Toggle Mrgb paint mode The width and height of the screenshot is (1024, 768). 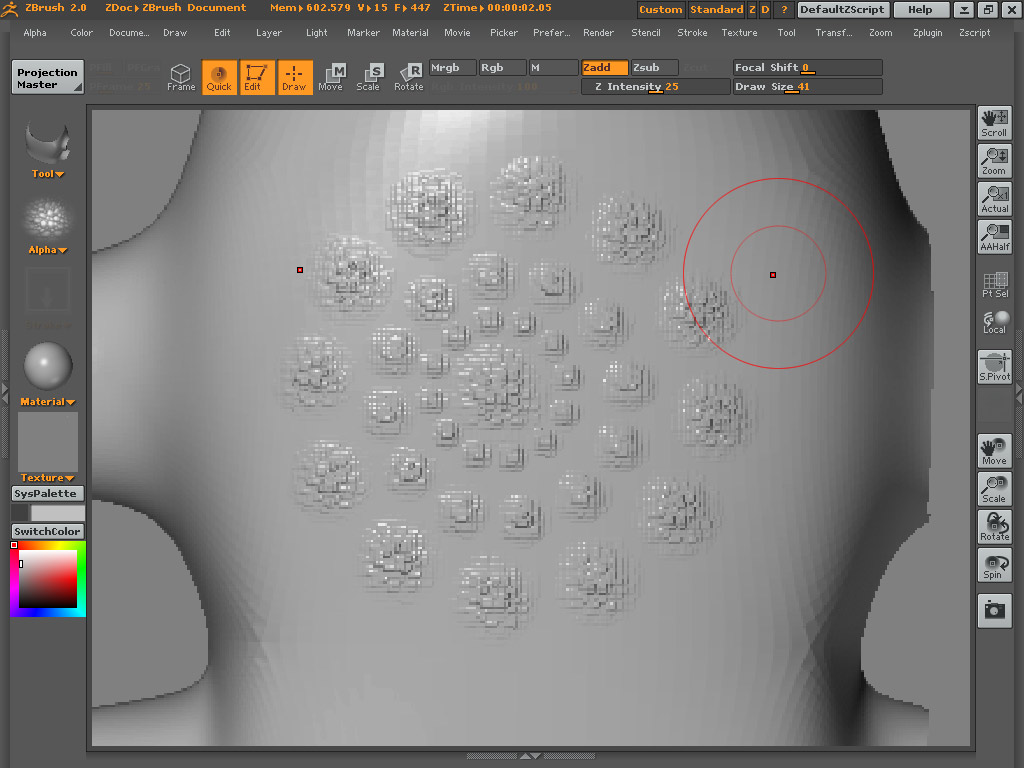coord(452,67)
